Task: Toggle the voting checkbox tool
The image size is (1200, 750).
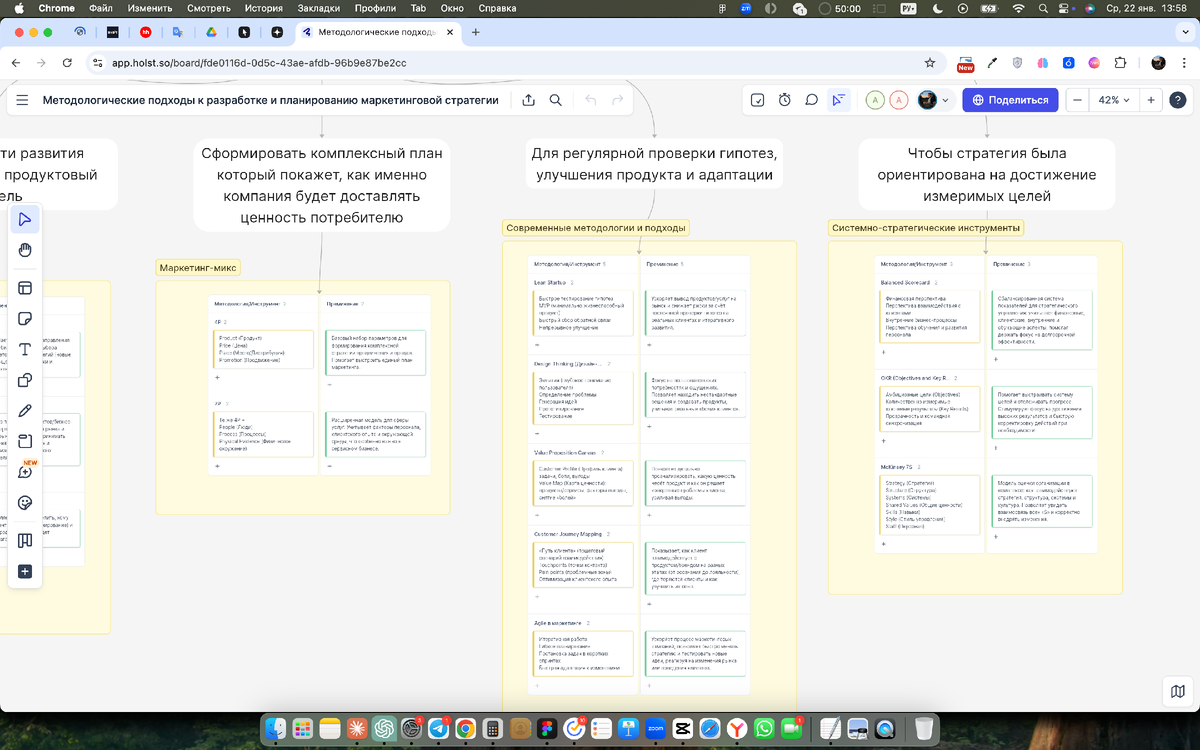Action: pos(758,100)
